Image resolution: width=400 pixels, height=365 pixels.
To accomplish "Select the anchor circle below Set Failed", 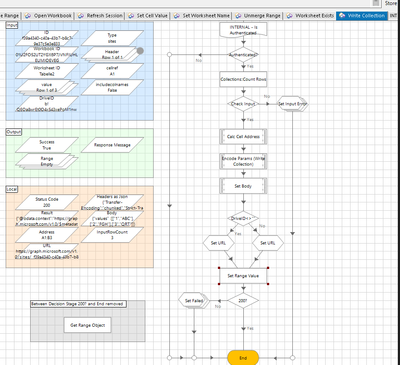I will [x=194, y=358].
